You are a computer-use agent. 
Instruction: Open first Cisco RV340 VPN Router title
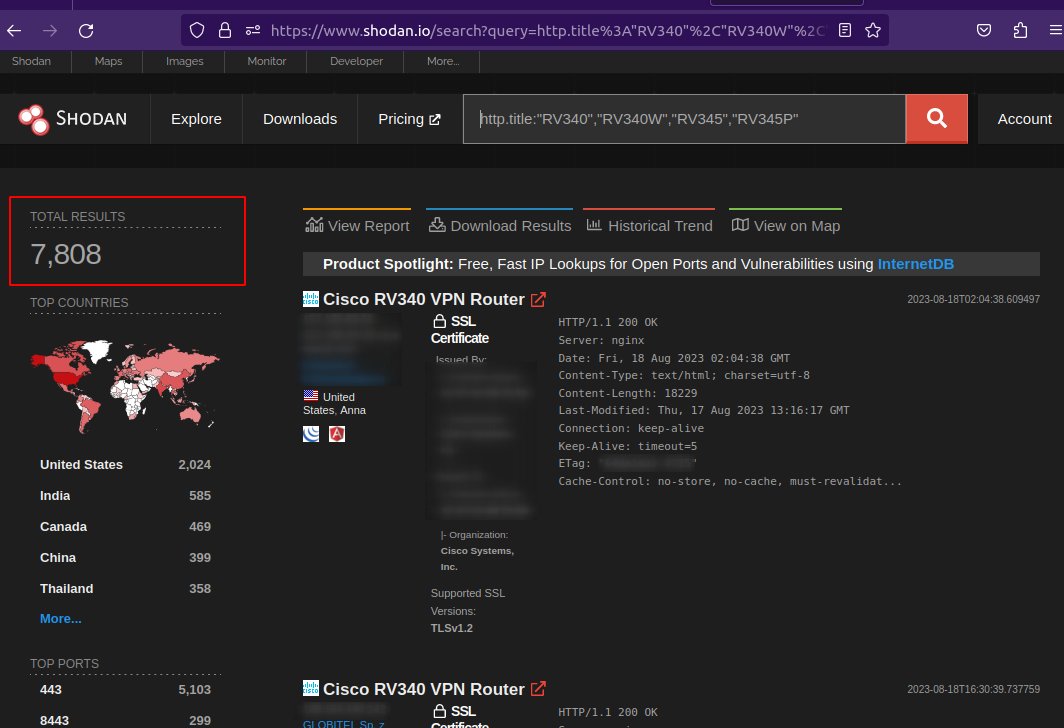point(423,299)
